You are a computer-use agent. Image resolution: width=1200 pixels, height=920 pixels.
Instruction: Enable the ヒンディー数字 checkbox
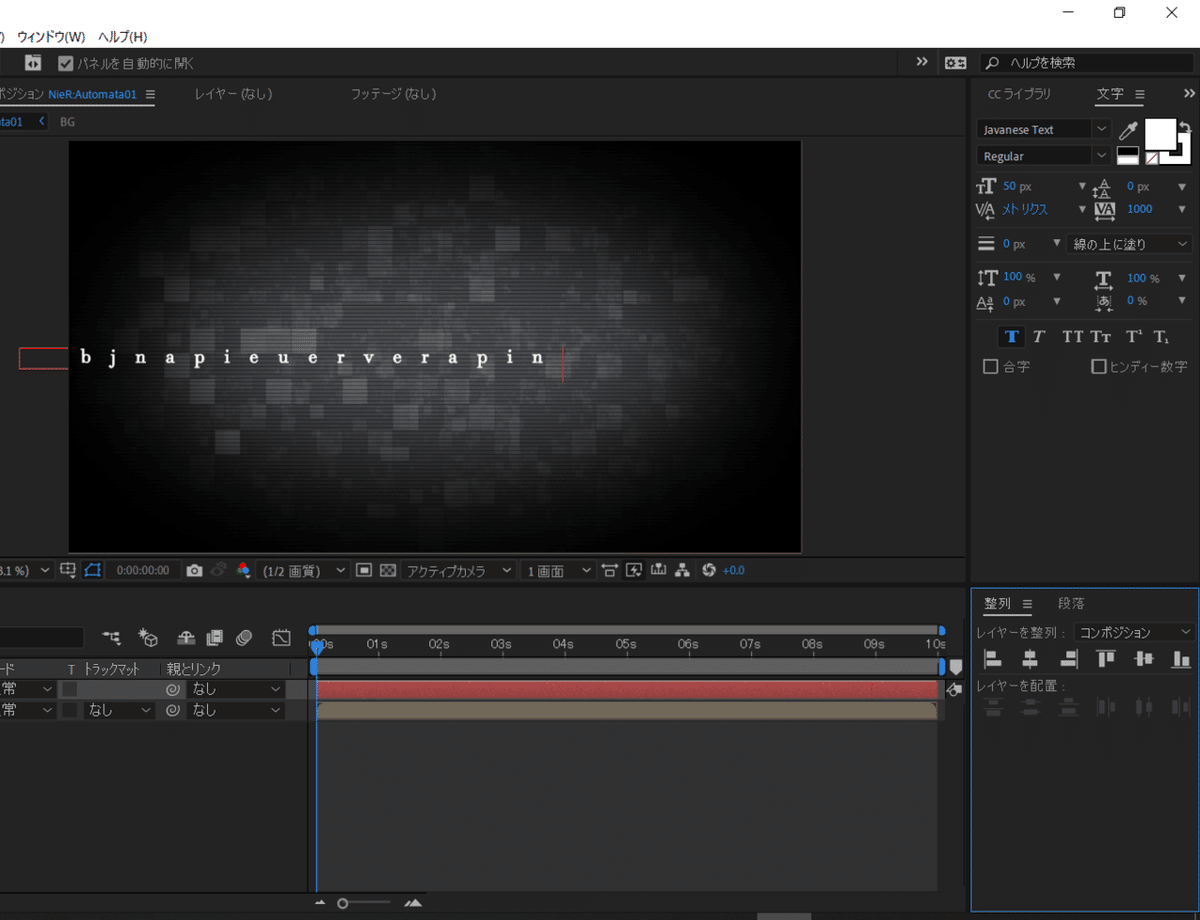pos(1099,367)
